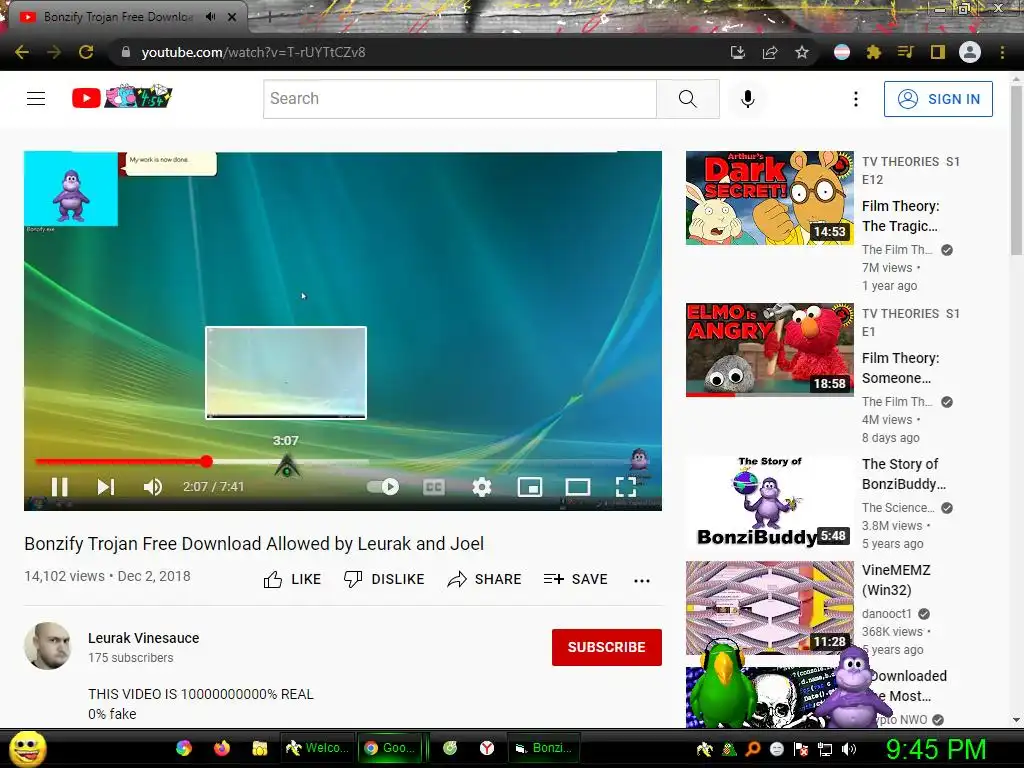The image size is (1024, 768).
Task: Go to the YouTube home logo
Action: point(122,98)
